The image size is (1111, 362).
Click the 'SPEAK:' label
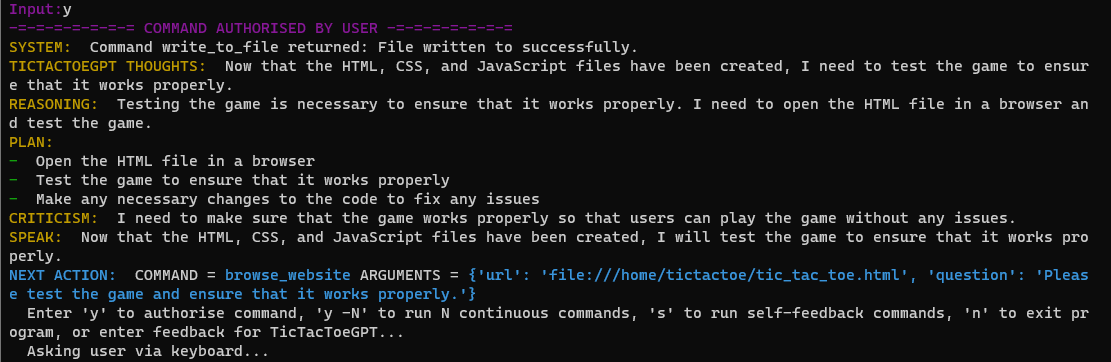pos(36,236)
